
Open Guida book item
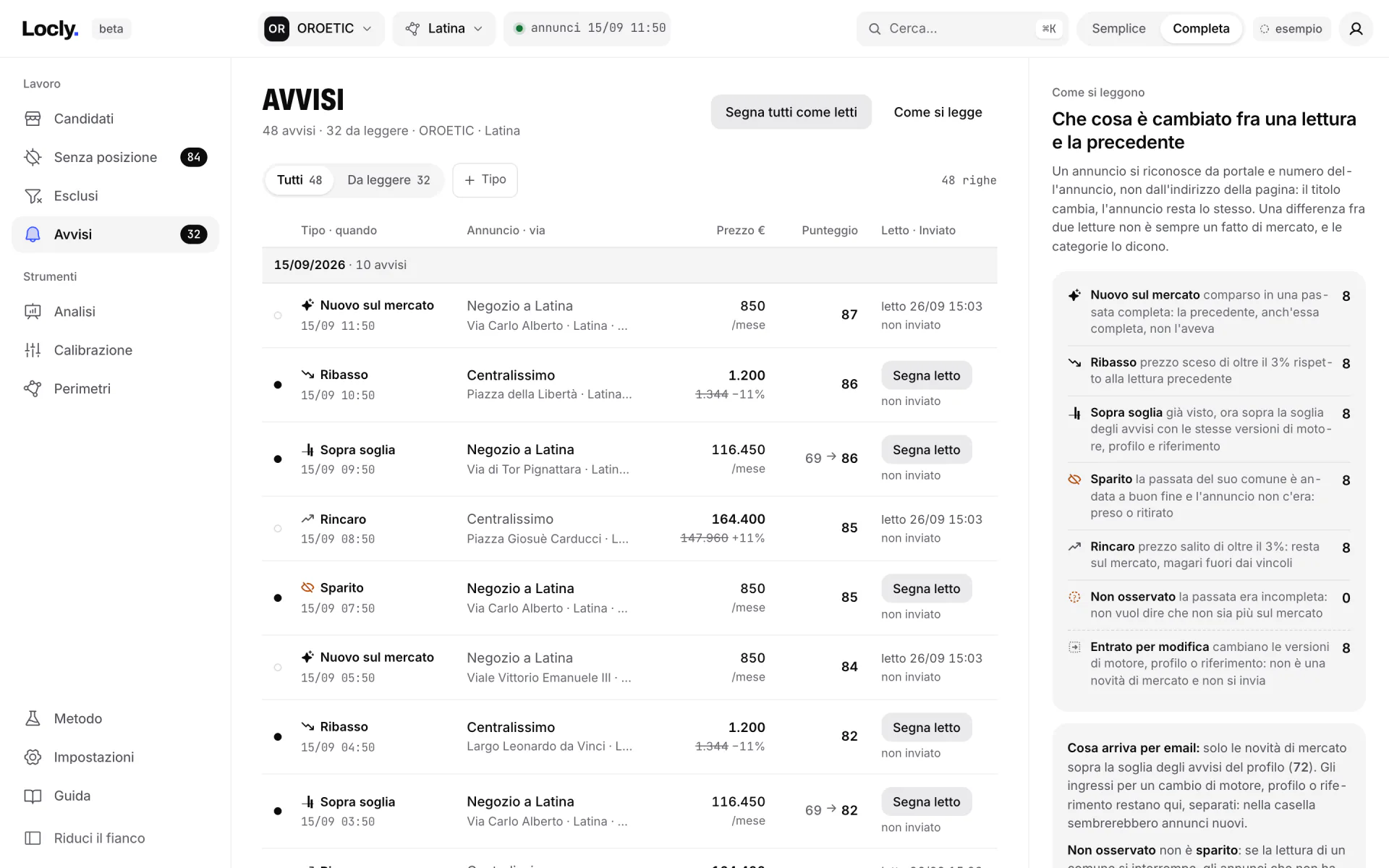(115, 796)
